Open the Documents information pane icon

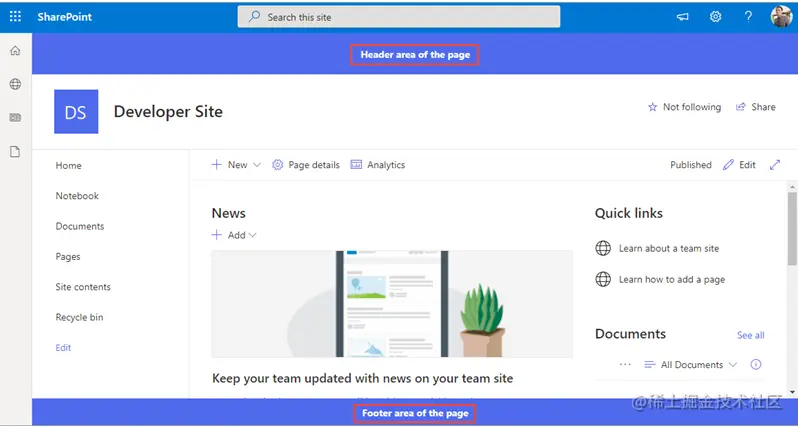(x=756, y=364)
